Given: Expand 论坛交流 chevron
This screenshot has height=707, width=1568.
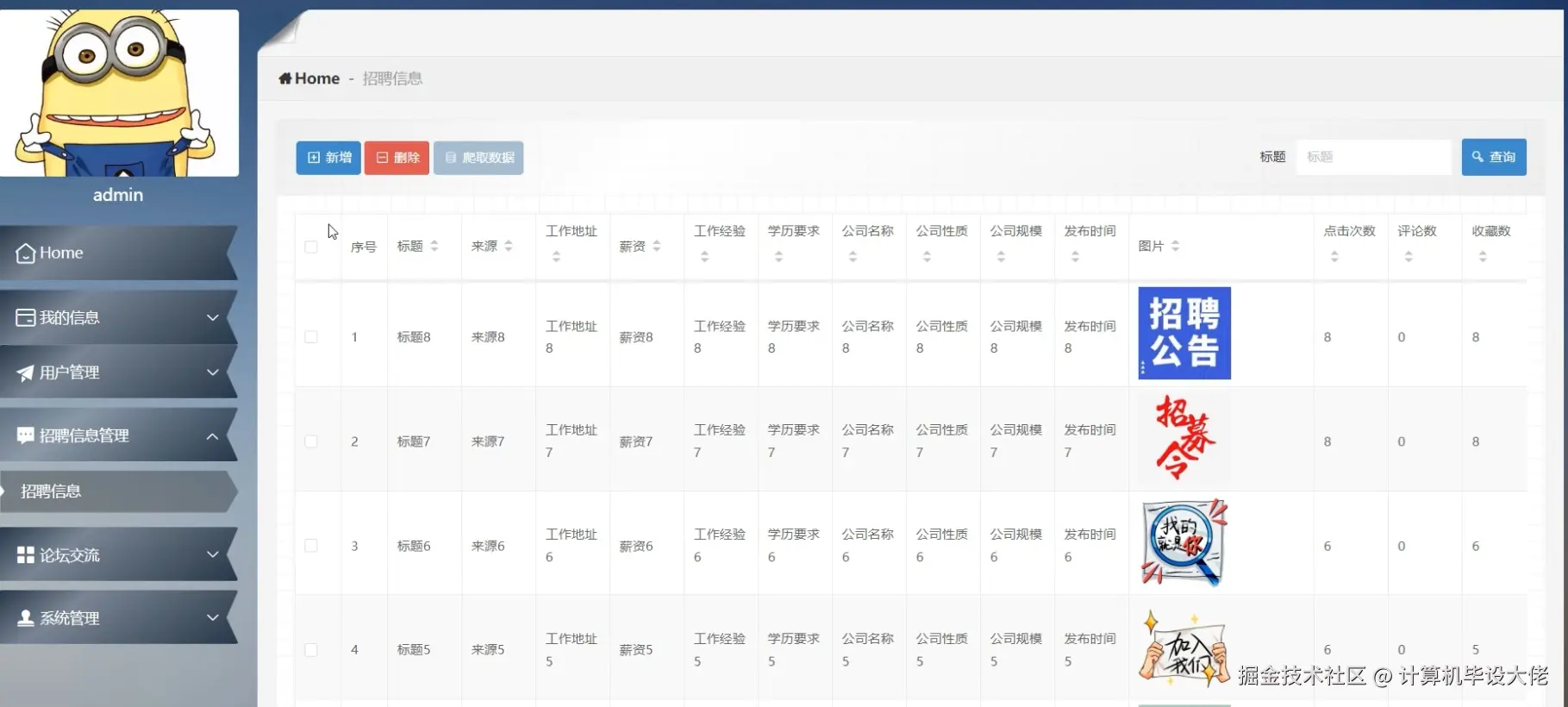Looking at the screenshot, I should pos(212,554).
